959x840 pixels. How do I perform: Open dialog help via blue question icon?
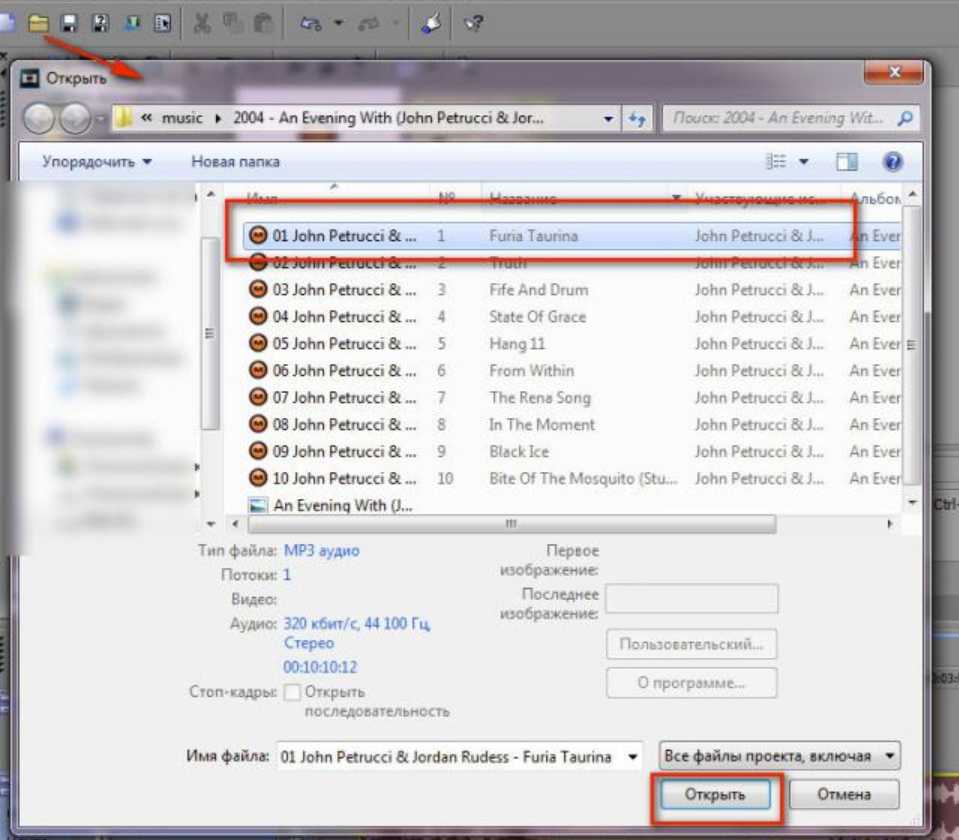893,162
